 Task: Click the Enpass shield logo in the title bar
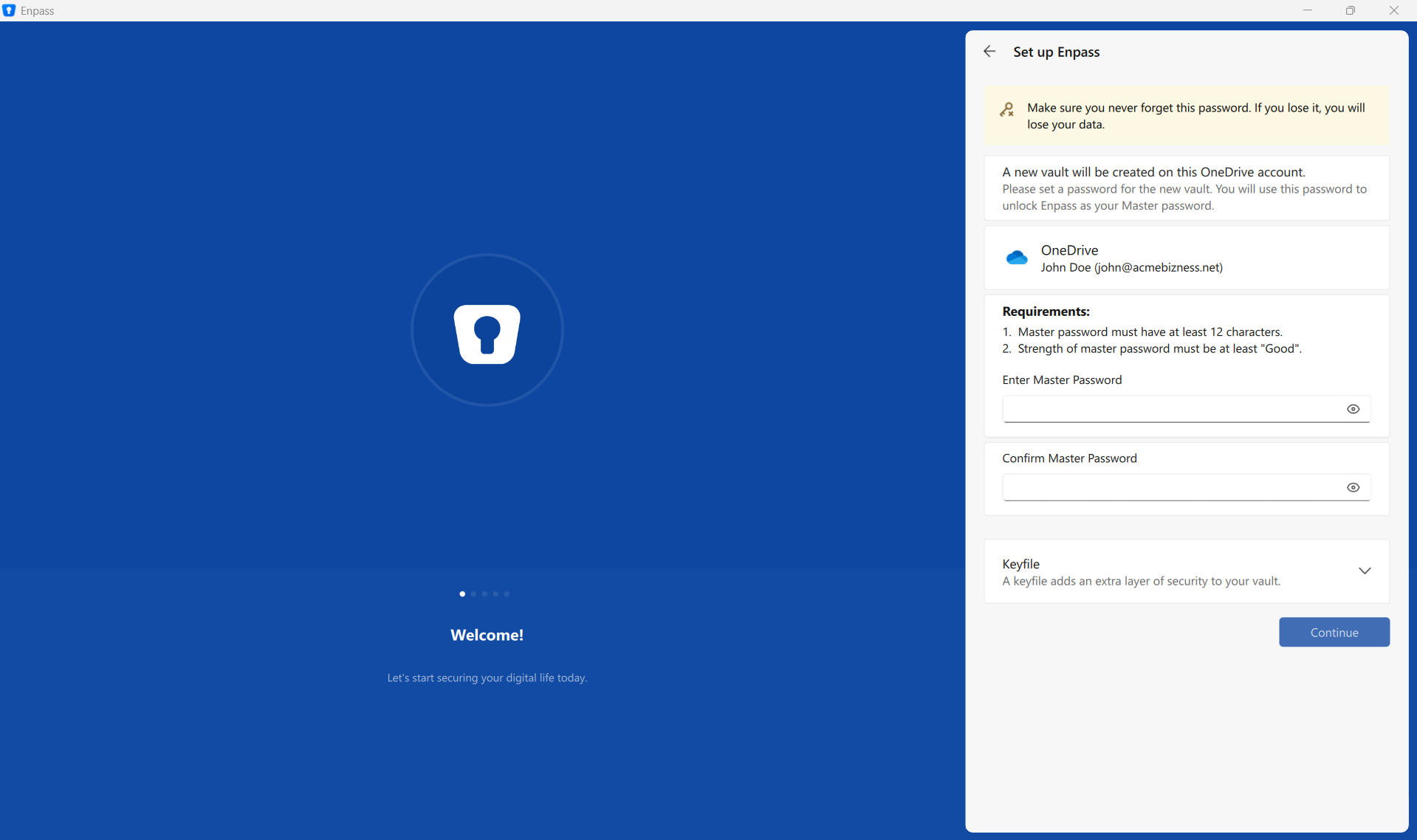[9, 10]
